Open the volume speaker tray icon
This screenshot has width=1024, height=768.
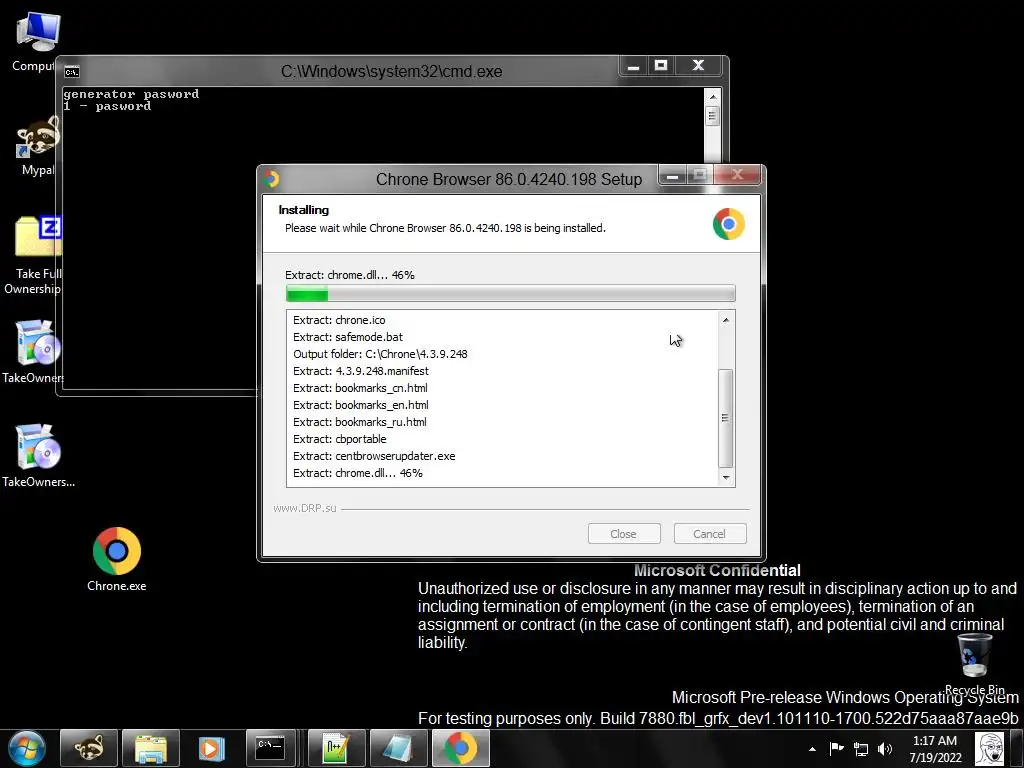885,749
